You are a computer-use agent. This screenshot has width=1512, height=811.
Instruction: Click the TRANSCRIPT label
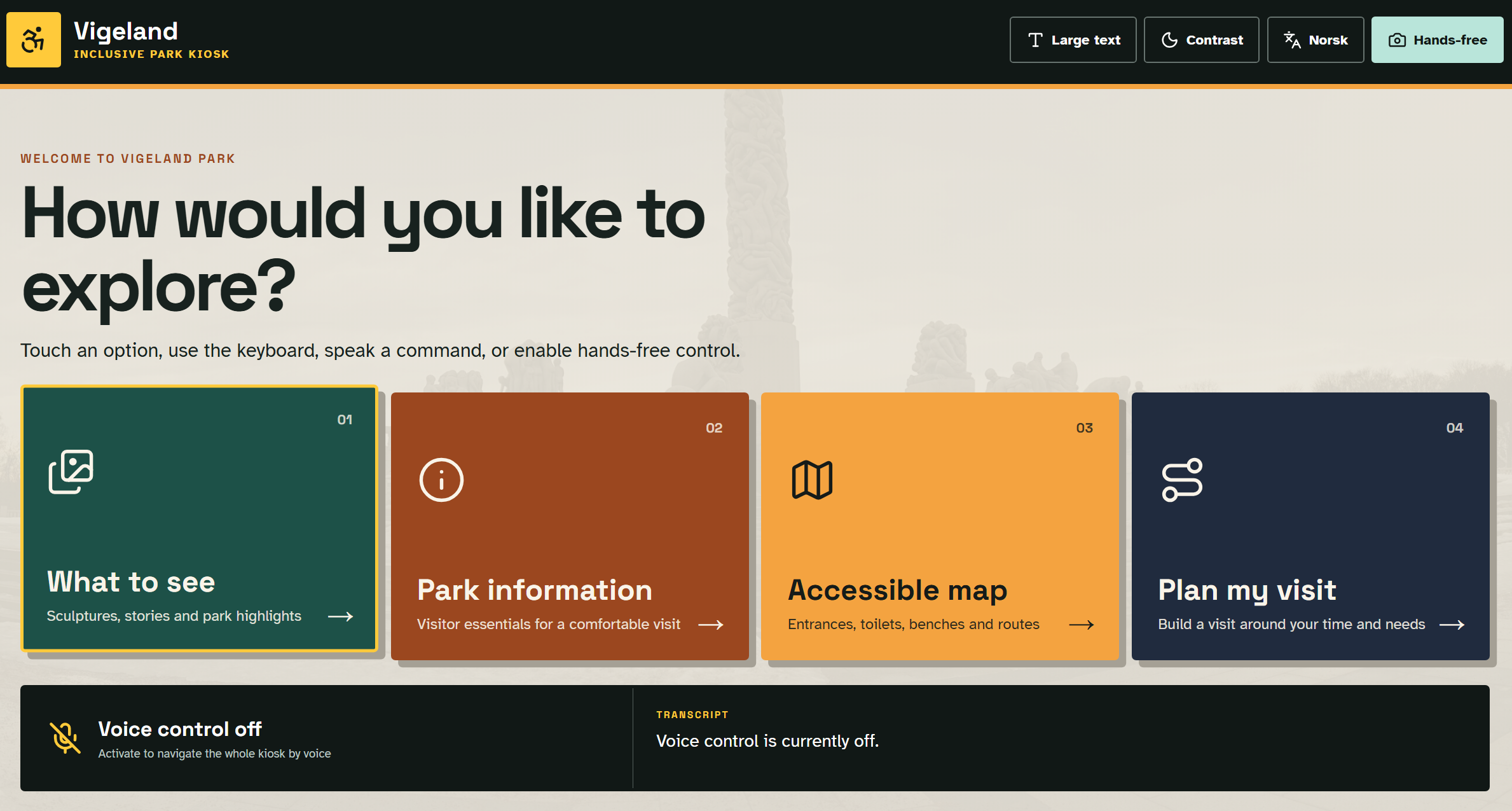[692, 715]
